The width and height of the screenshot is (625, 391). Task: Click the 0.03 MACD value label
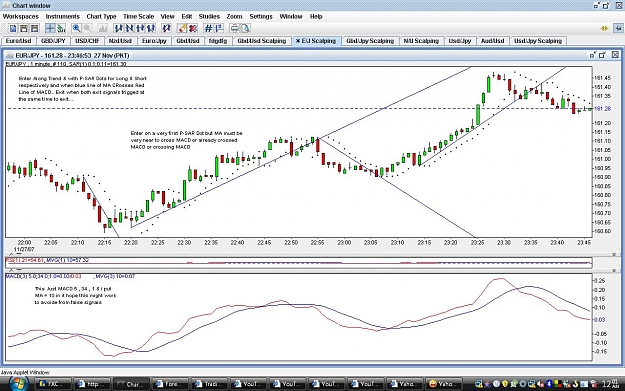point(599,320)
